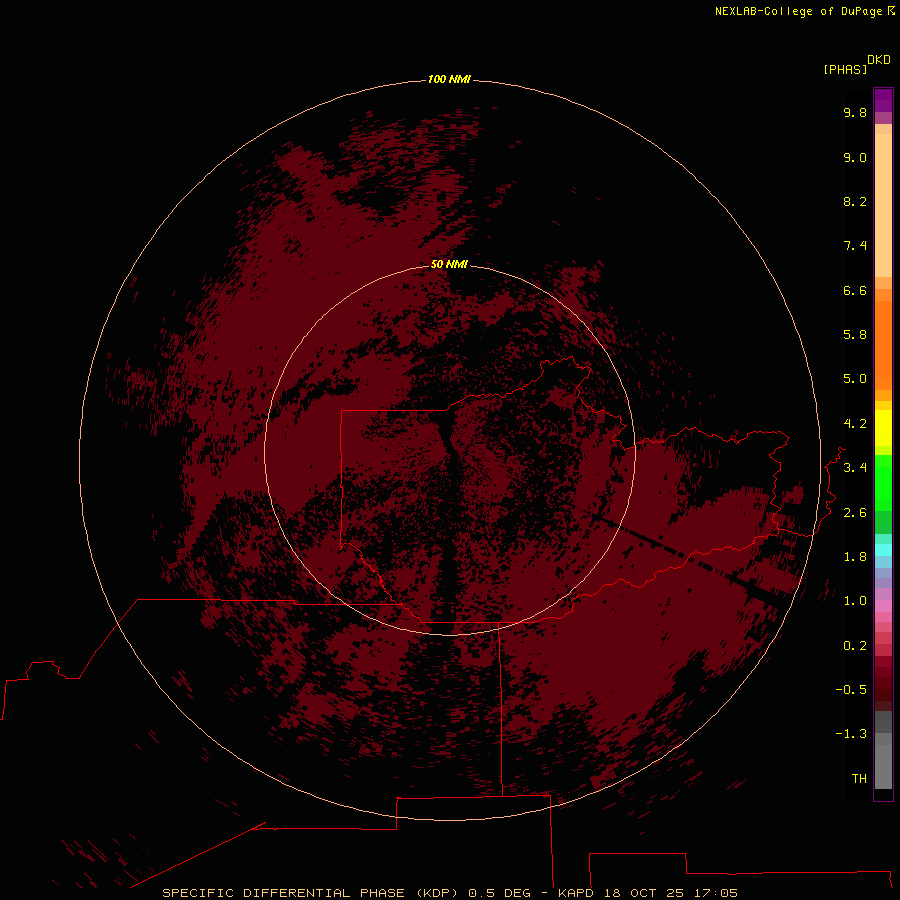900x900 pixels.
Task: Click the "18 OCT 25" date text
Action: point(644,893)
